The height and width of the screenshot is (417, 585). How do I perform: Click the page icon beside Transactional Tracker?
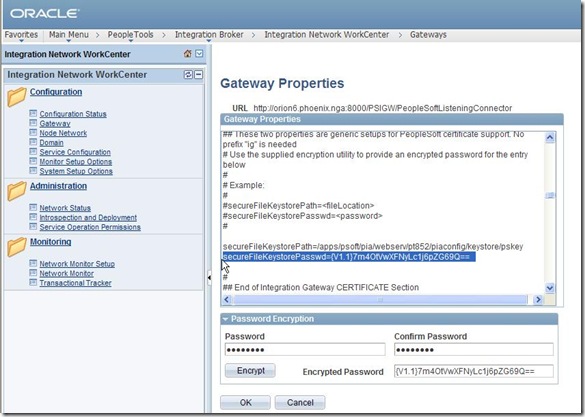pyautogui.click(x=33, y=283)
